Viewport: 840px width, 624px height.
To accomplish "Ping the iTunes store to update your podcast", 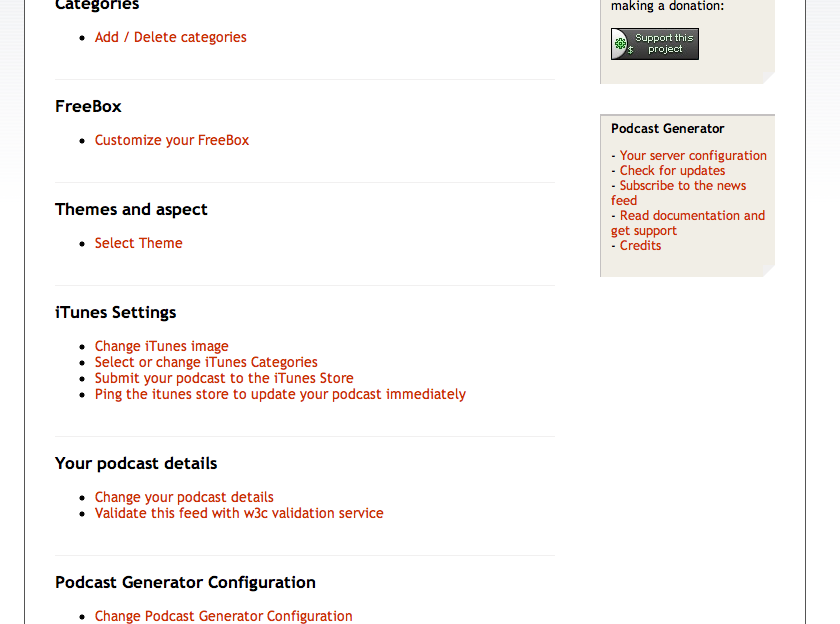I will [279, 394].
